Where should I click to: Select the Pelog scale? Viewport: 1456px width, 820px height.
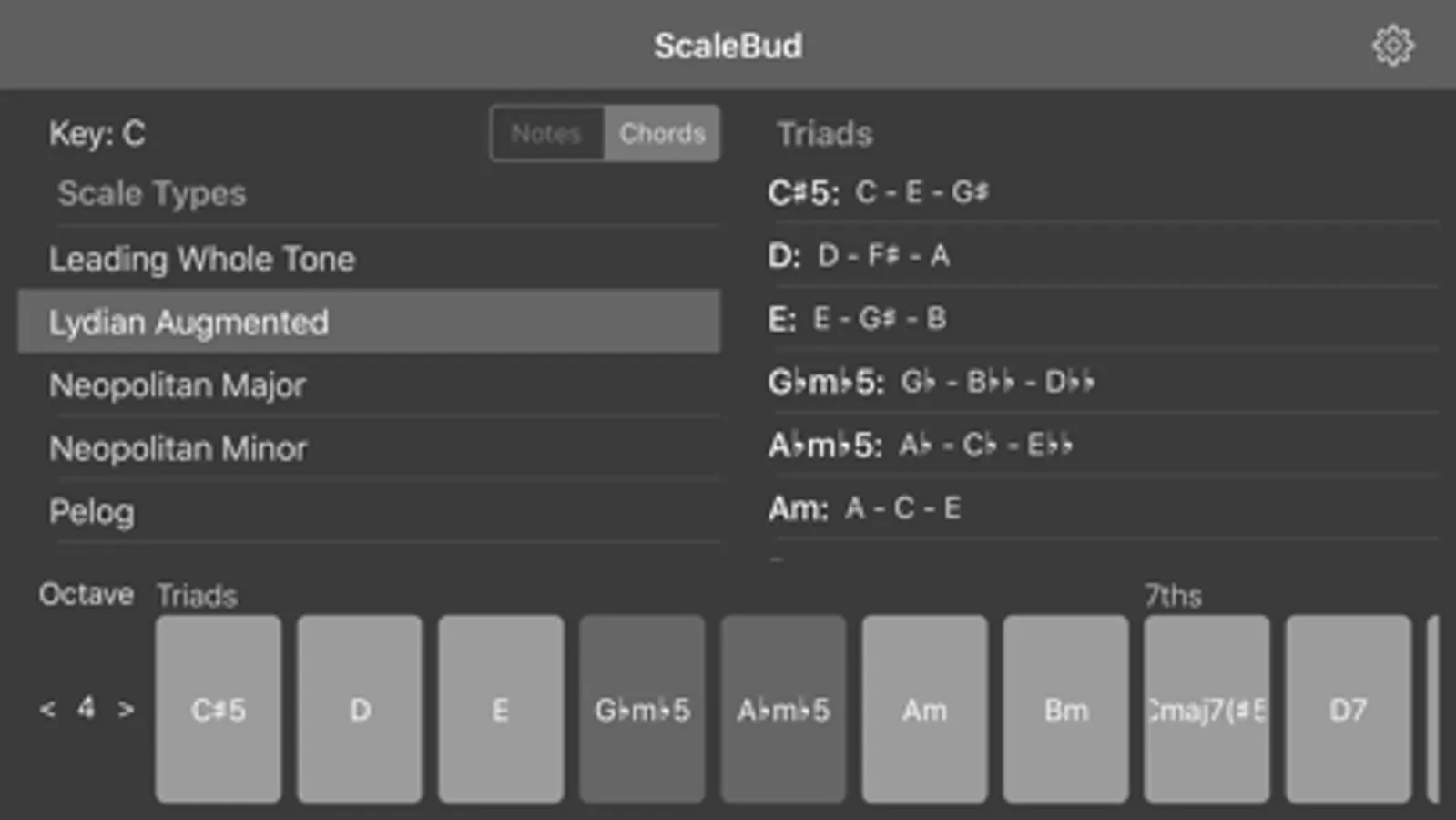click(x=92, y=511)
